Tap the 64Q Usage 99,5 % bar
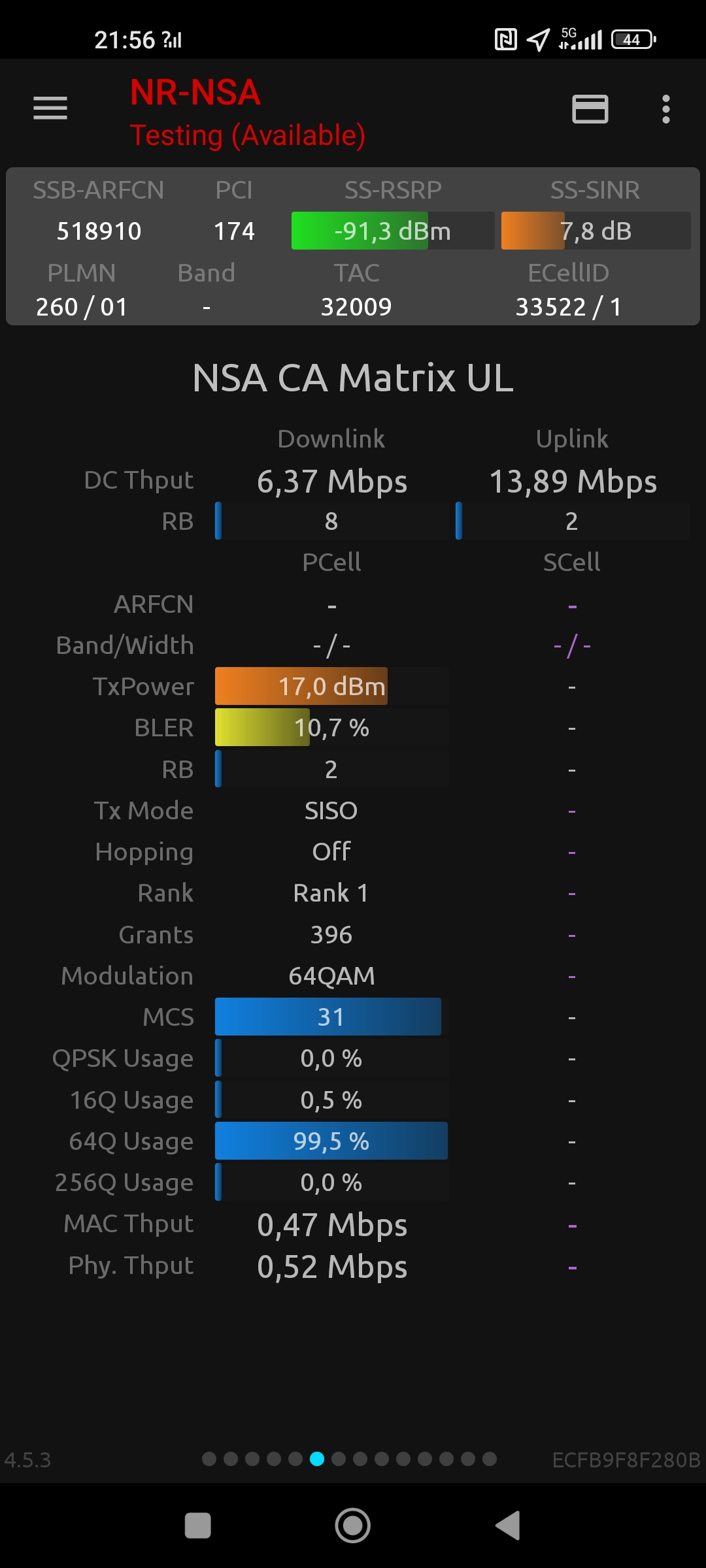This screenshot has width=706, height=1568. [x=331, y=1141]
